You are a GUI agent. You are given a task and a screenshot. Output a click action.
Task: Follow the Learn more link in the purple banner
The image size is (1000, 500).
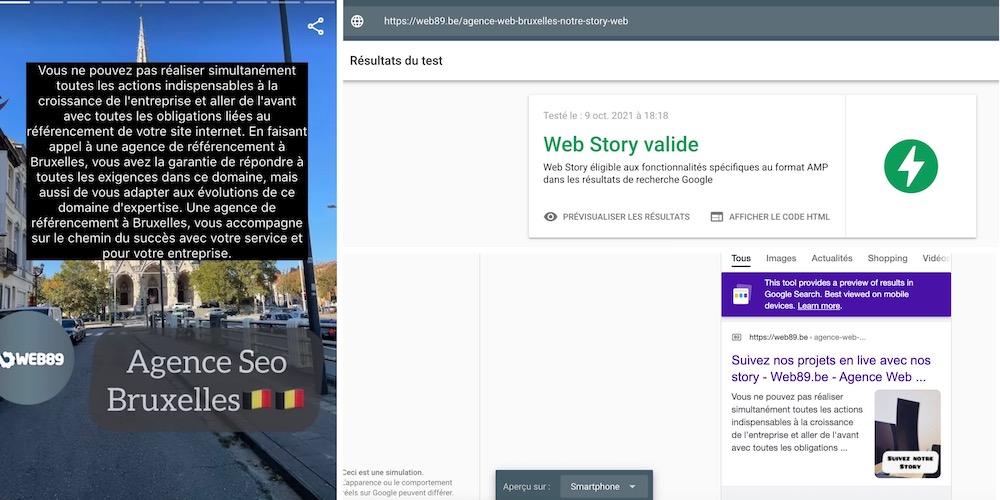point(818,306)
